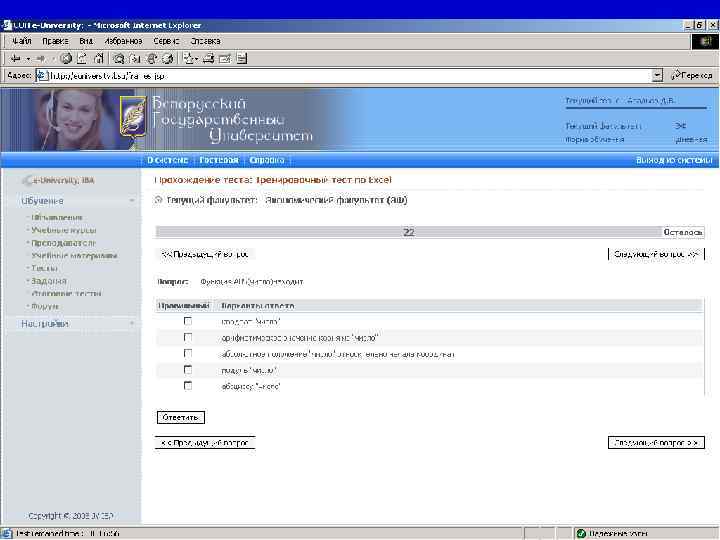Check the last answer option checkbox
720x540 pixels.
coord(188,386)
